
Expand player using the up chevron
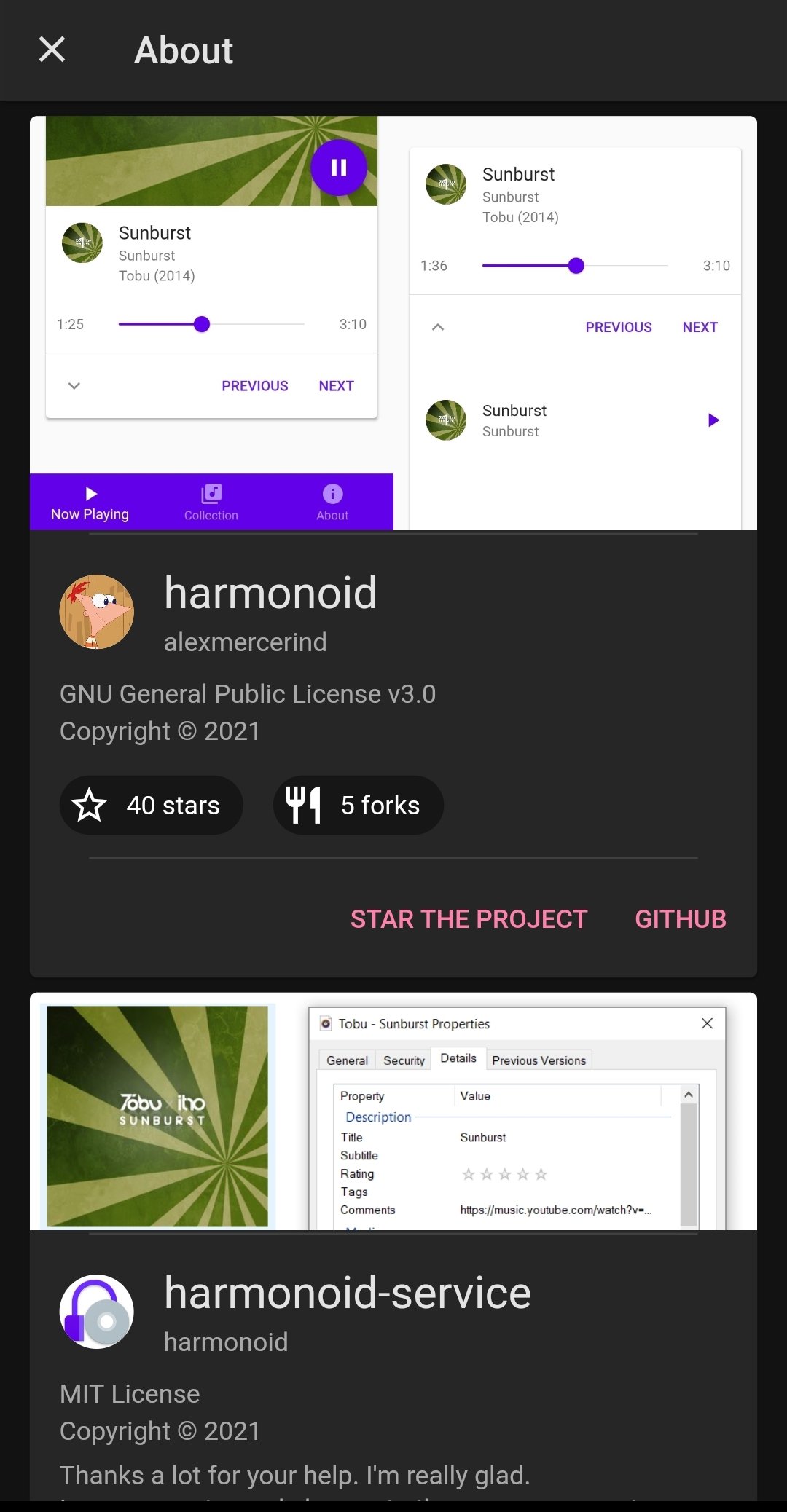tap(438, 327)
